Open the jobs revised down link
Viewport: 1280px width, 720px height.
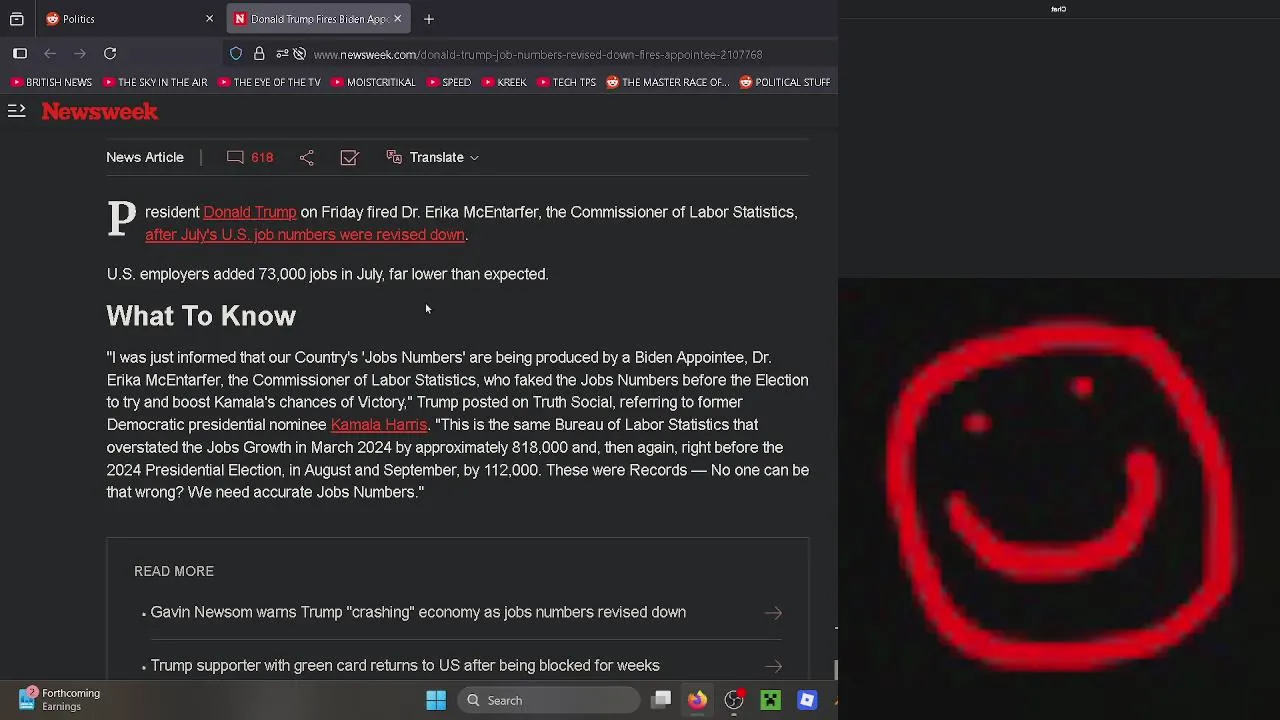(x=305, y=235)
